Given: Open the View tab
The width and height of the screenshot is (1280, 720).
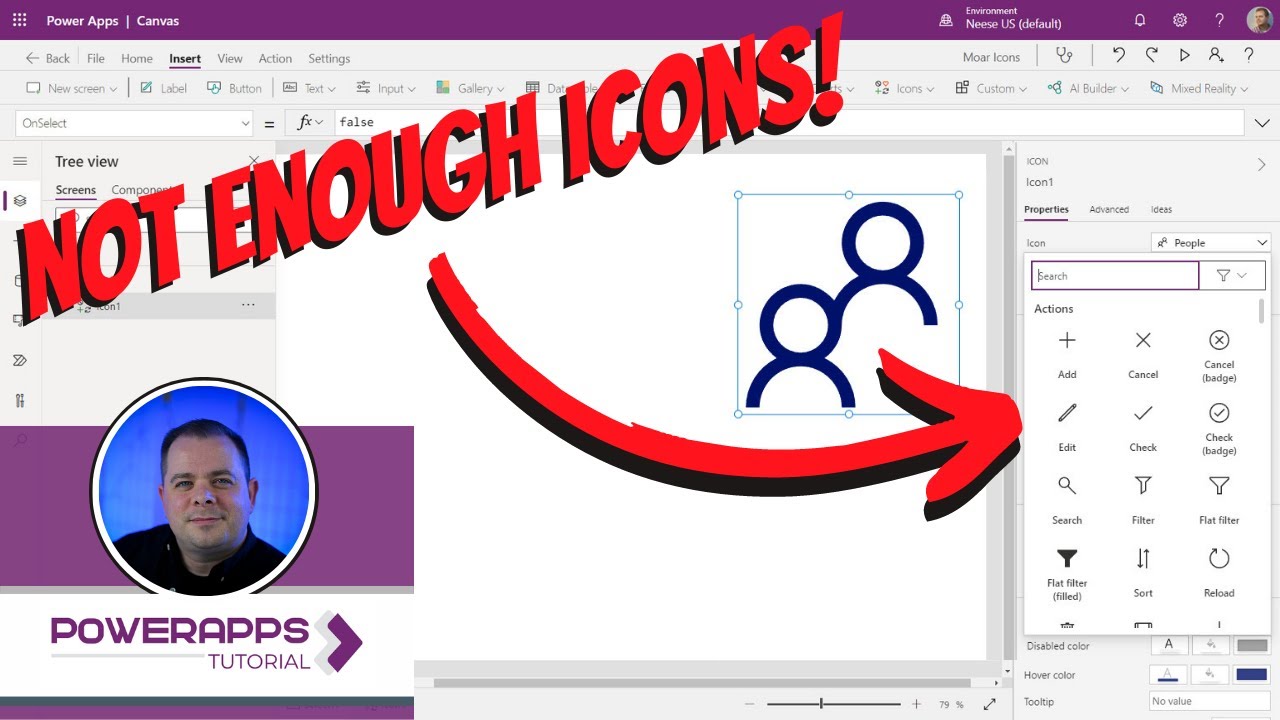Looking at the screenshot, I should pos(230,58).
